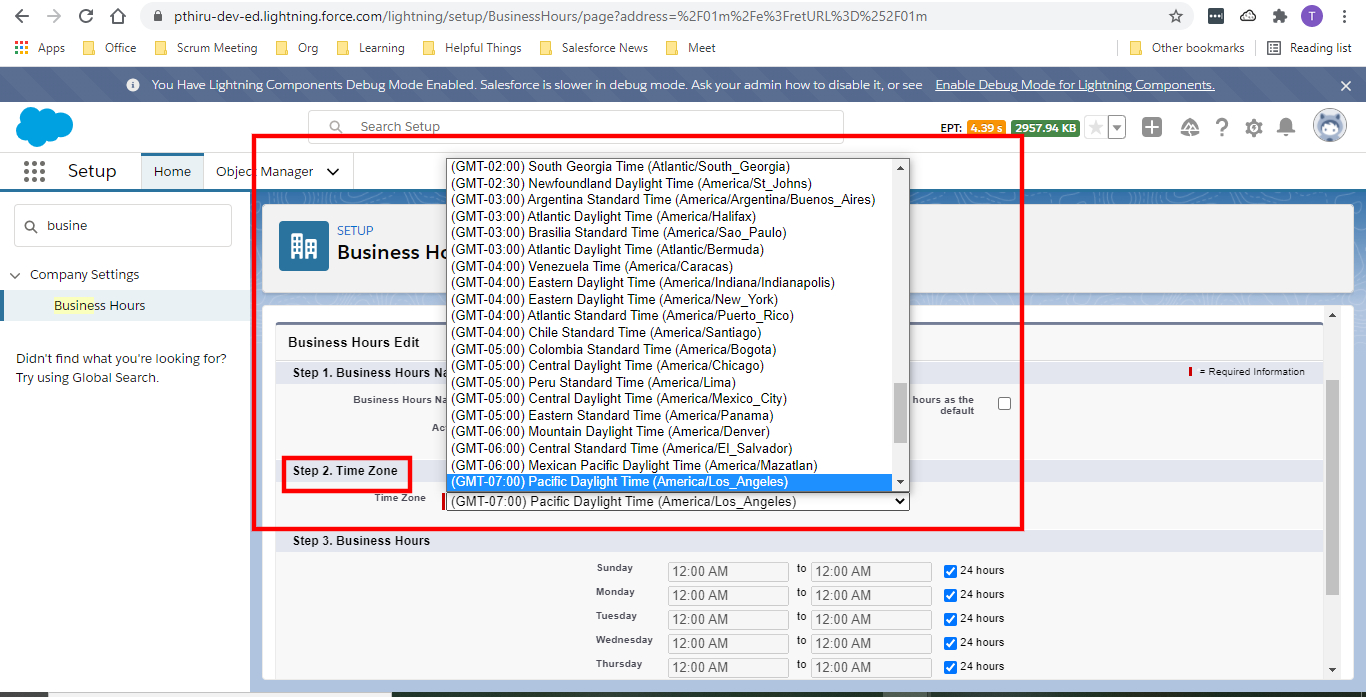Open Setup help with the question mark icon
The height and width of the screenshot is (697, 1366).
(x=1221, y=127)
